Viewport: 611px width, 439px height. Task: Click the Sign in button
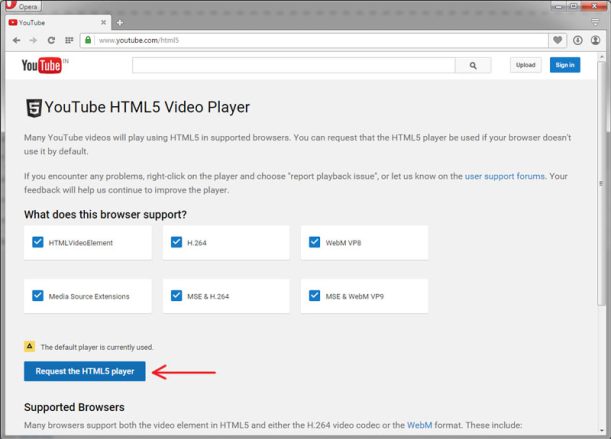tap(565, 65)
